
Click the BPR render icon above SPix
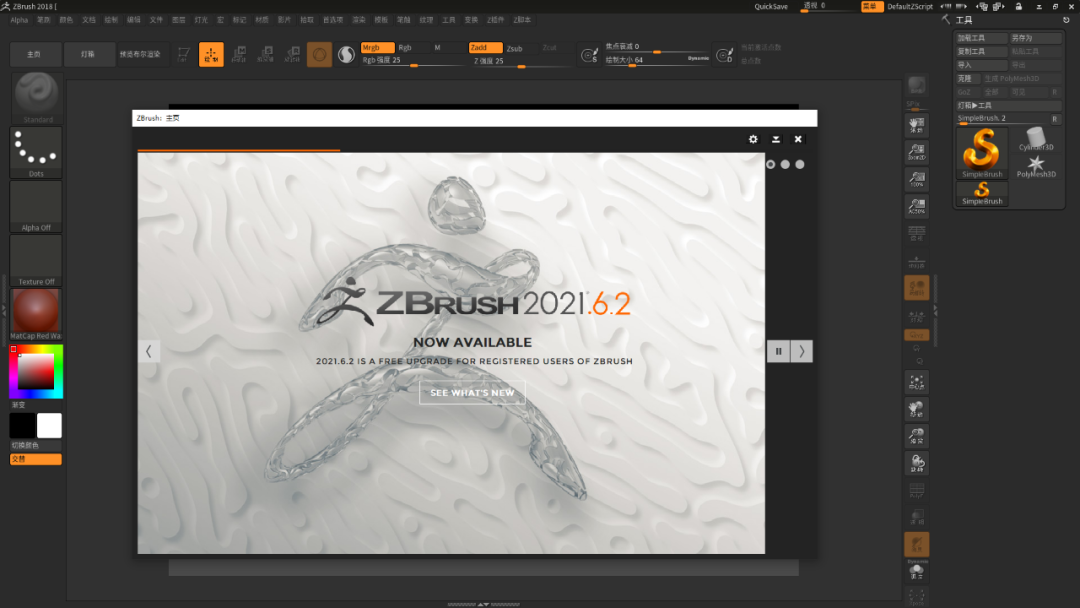(916, 85)
